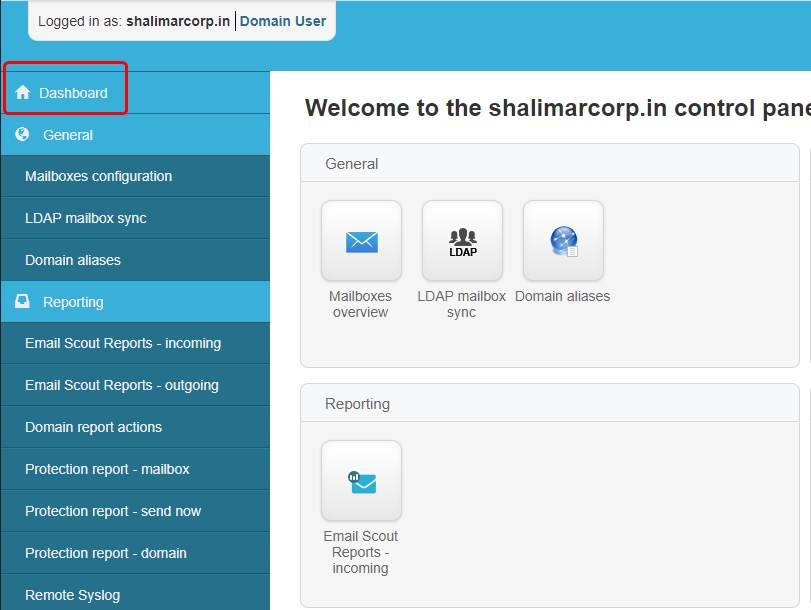
Task: Click the Domain User link
Action: tap(283, 21)
